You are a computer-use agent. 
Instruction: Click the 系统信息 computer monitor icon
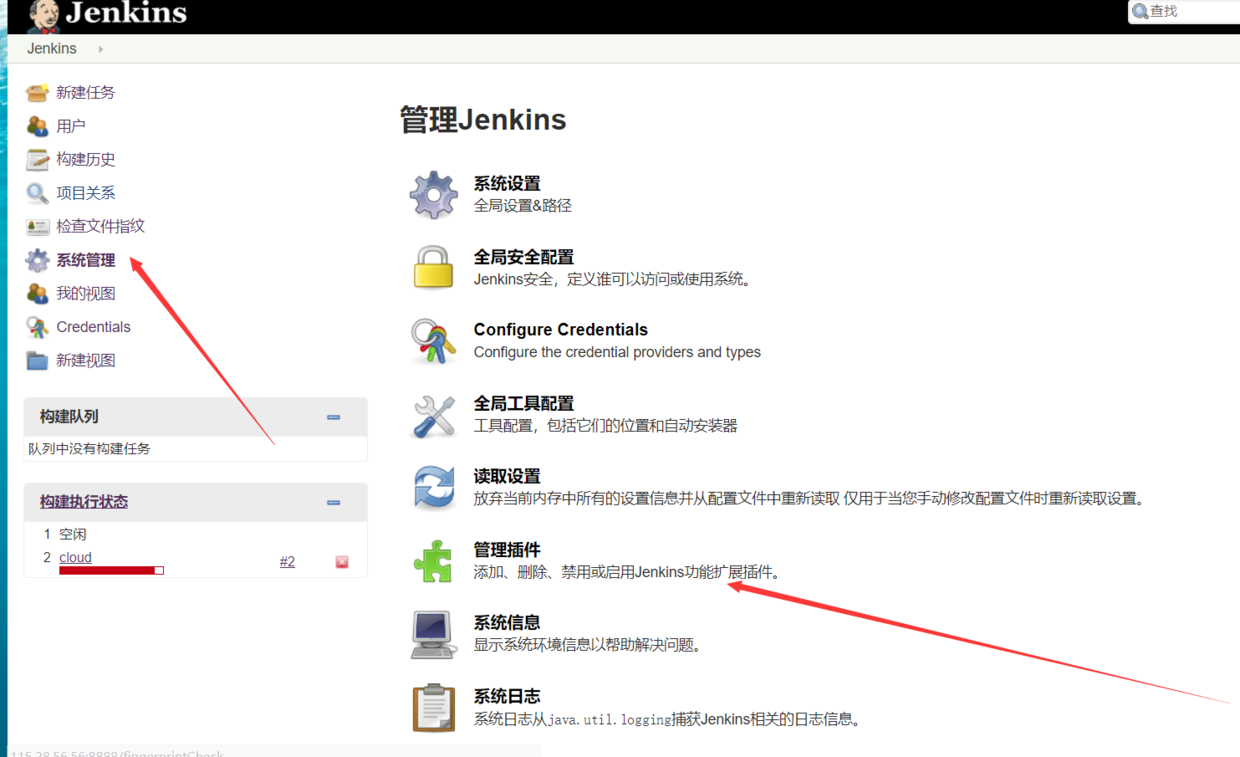point(434,634)
